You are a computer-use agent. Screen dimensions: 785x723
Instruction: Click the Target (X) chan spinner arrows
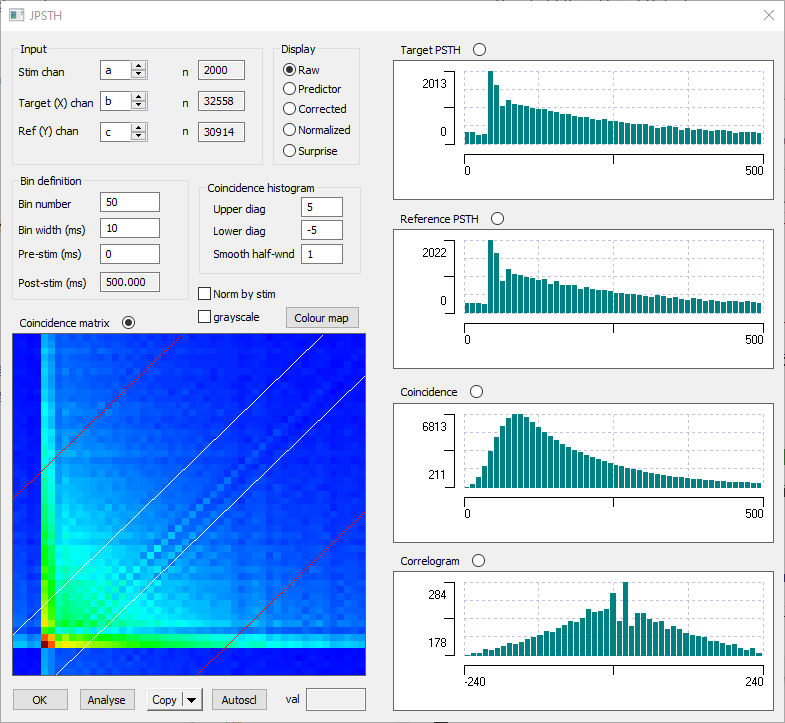(x=139, y=102)
